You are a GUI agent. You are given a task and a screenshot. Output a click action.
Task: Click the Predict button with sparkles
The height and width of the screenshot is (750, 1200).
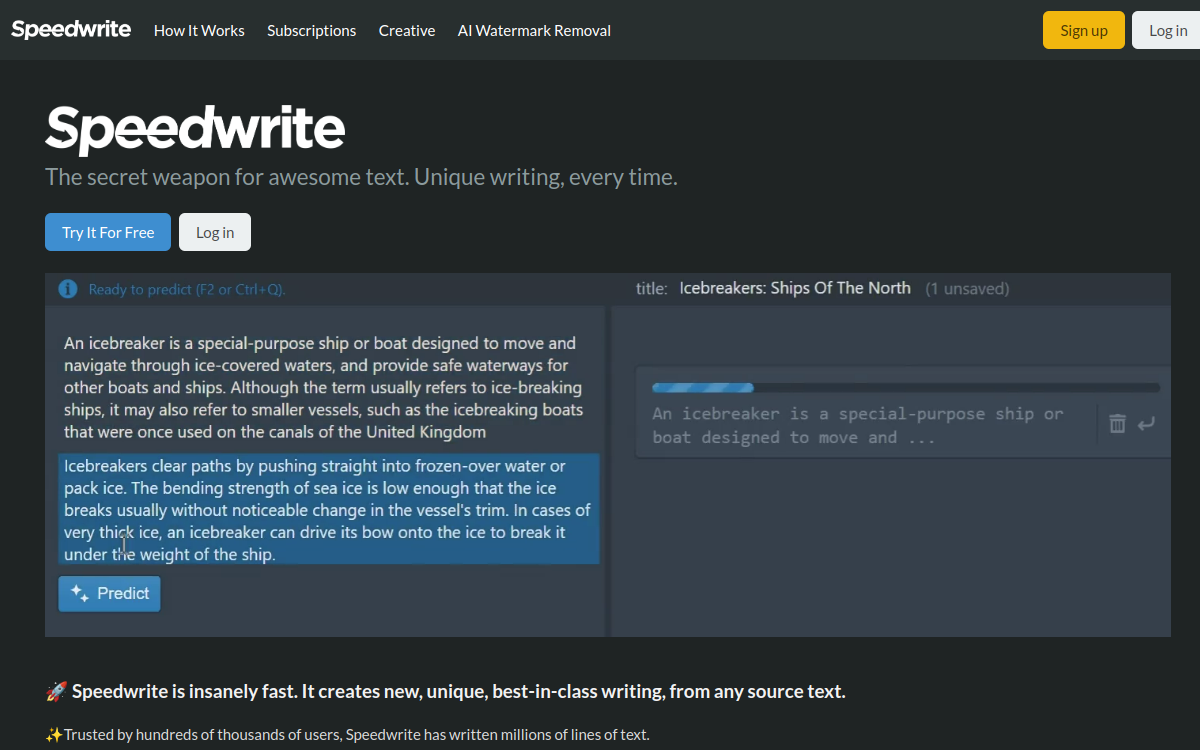pos(109,593)
